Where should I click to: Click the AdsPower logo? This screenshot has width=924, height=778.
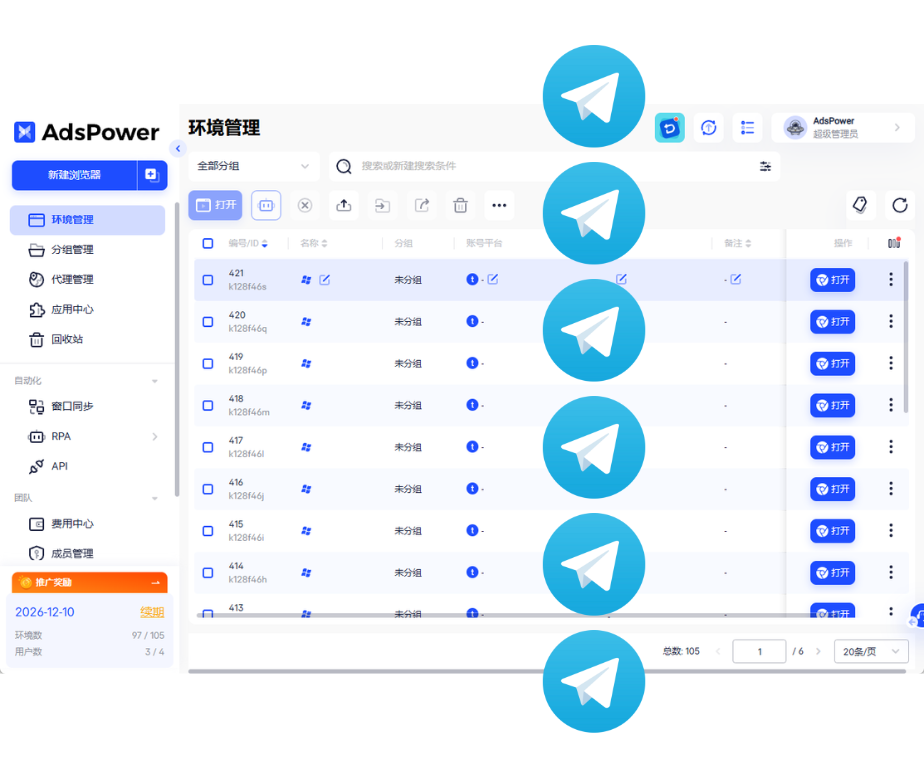point(86,132)
